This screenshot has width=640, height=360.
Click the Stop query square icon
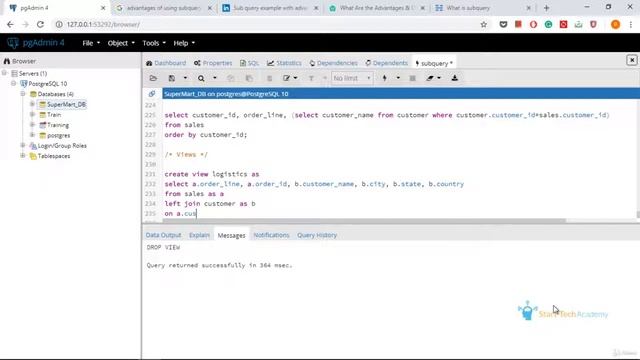pos(413,78)
